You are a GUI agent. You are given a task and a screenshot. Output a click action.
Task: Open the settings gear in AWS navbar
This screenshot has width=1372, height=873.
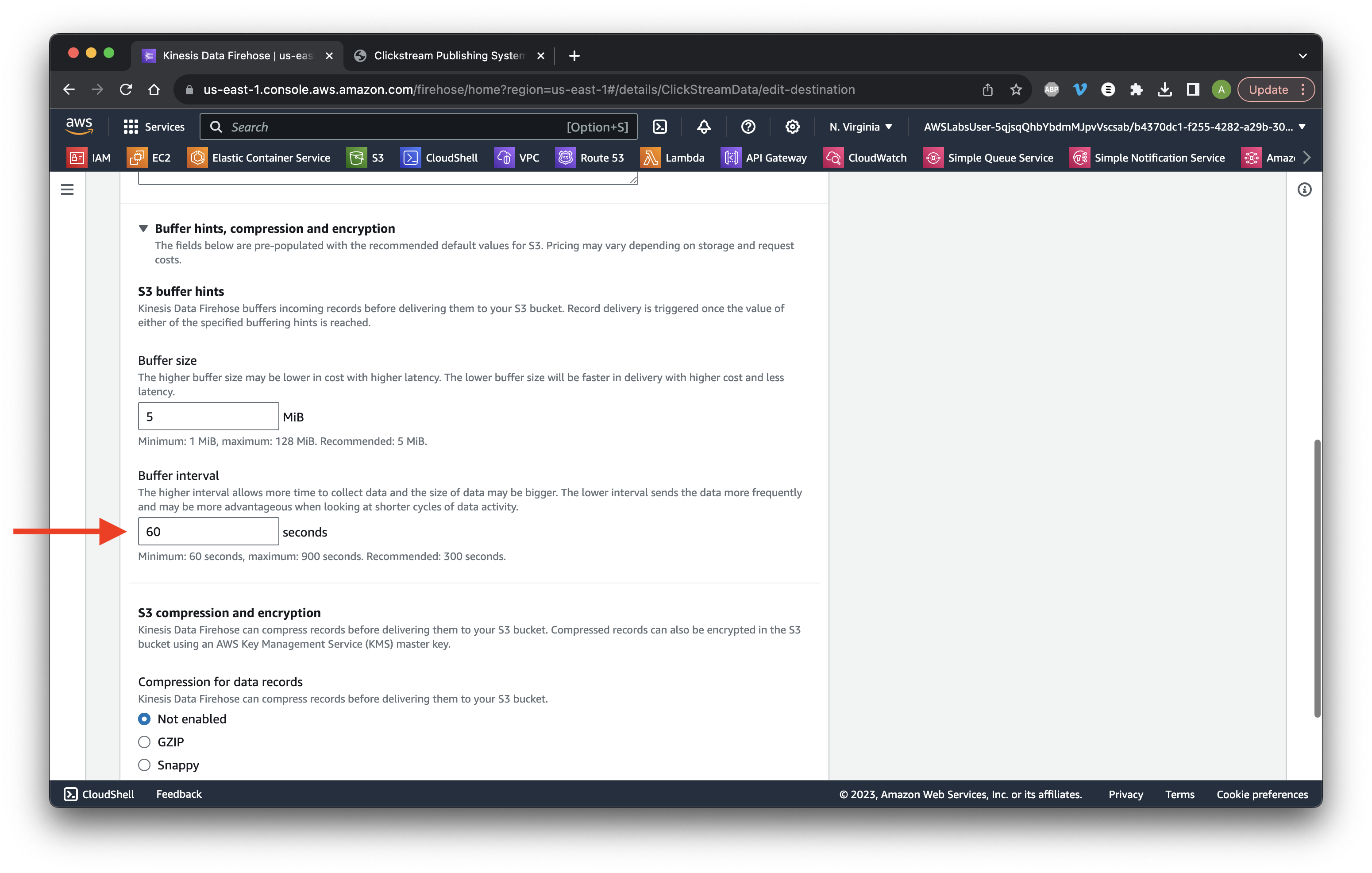(793, 127)
